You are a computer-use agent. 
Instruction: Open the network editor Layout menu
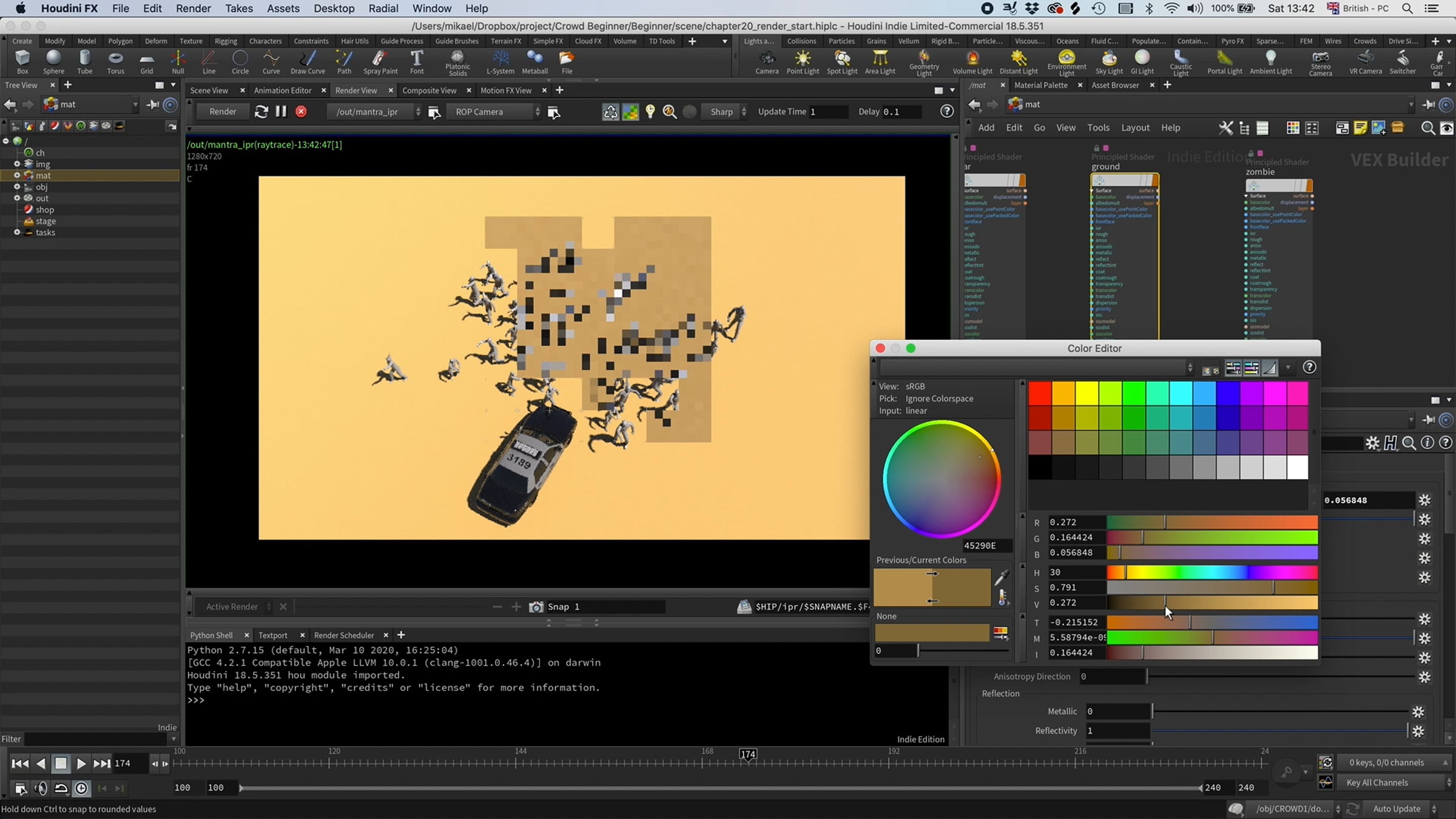pos(1135,127)
